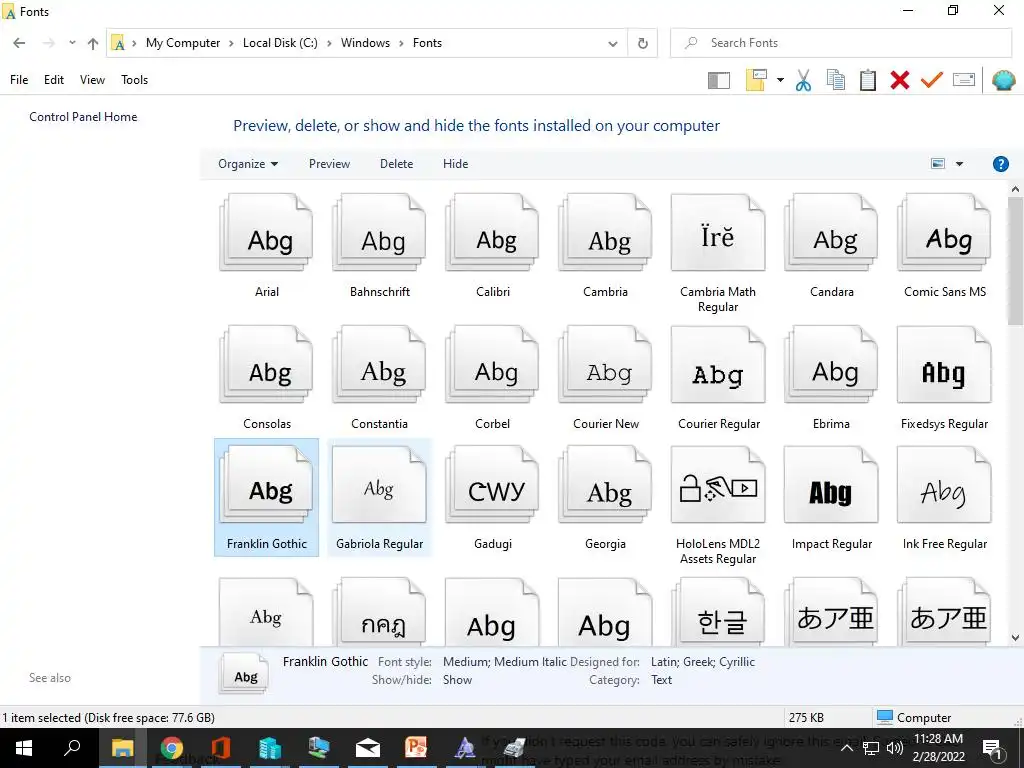Click the Windows Start button
1024x768 pixels.
pos(24,748)
